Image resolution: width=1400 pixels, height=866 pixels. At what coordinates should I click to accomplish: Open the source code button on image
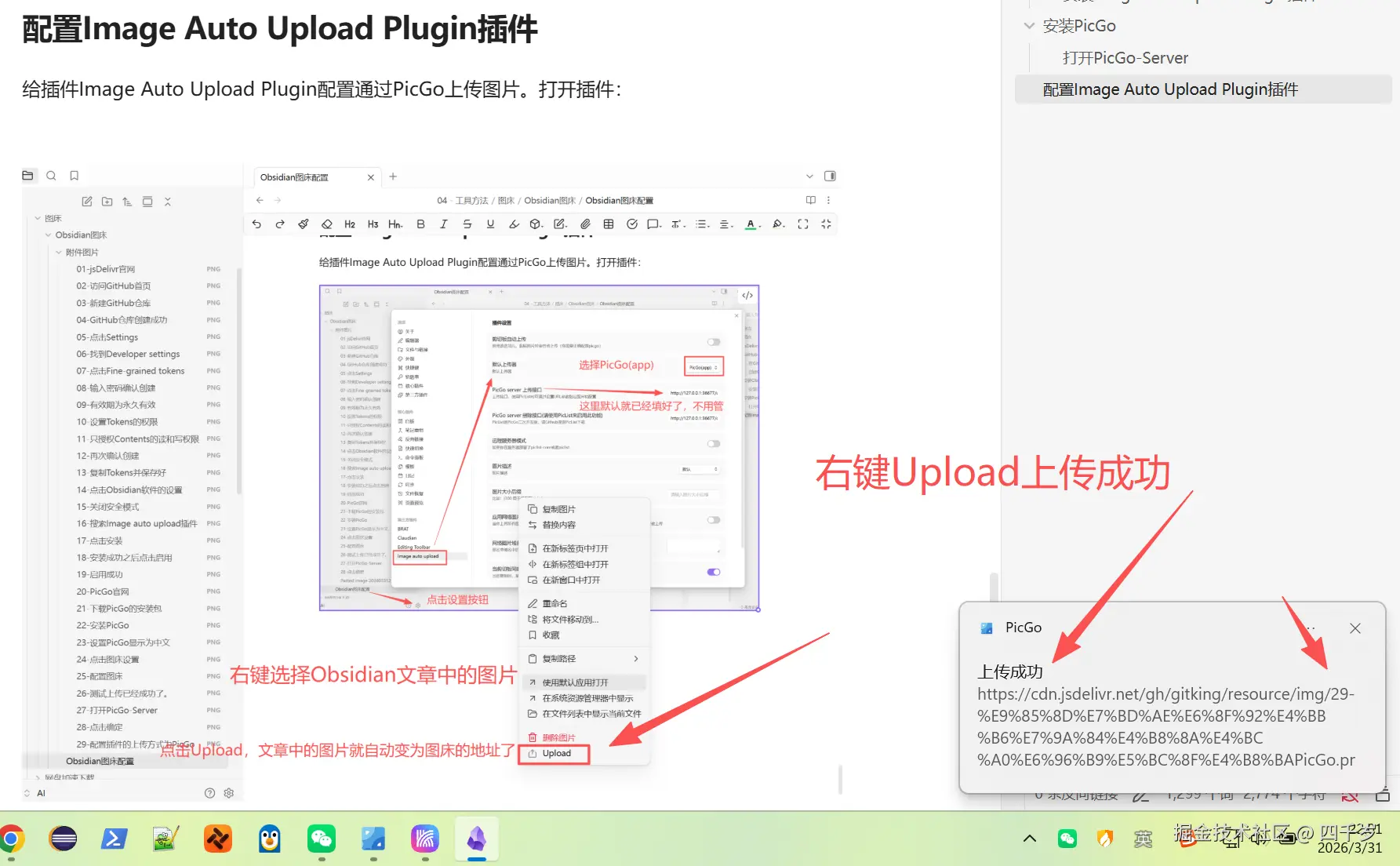[747, 296]
